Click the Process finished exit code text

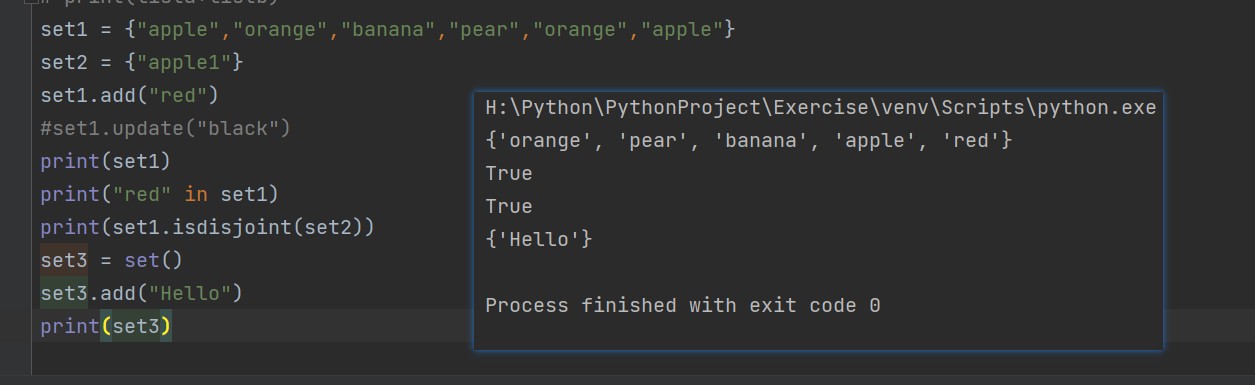point(683,305)
